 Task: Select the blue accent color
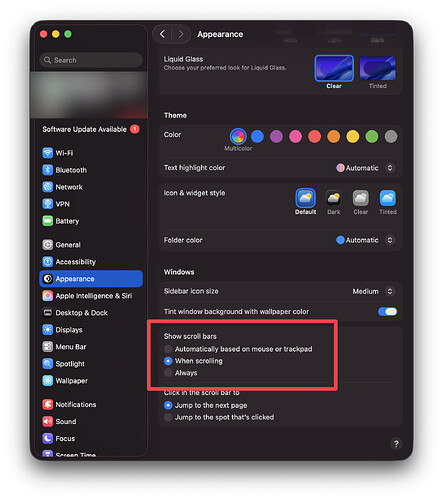[257, 136]
